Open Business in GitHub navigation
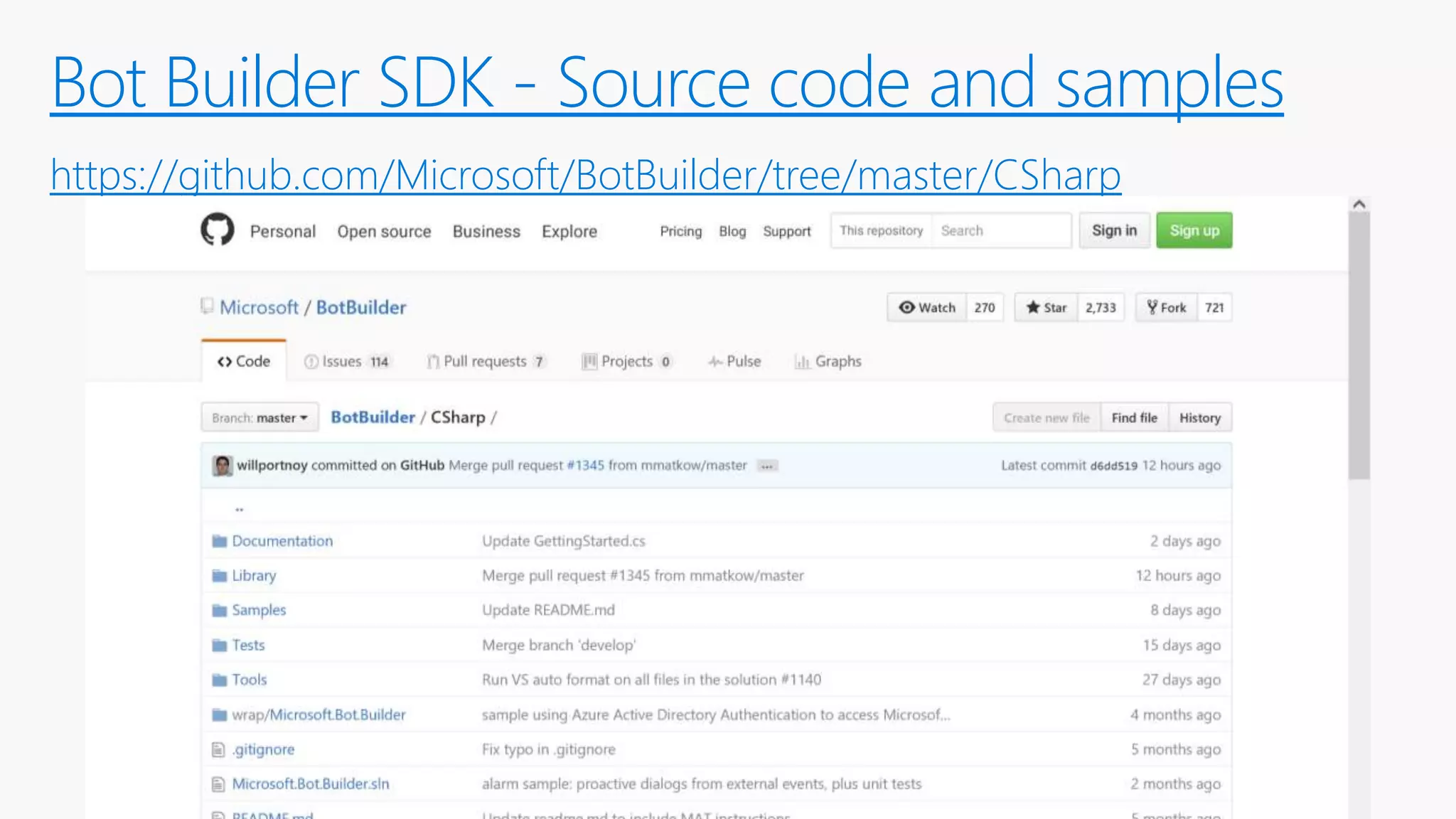The image size is (1456, 819). 486,231
